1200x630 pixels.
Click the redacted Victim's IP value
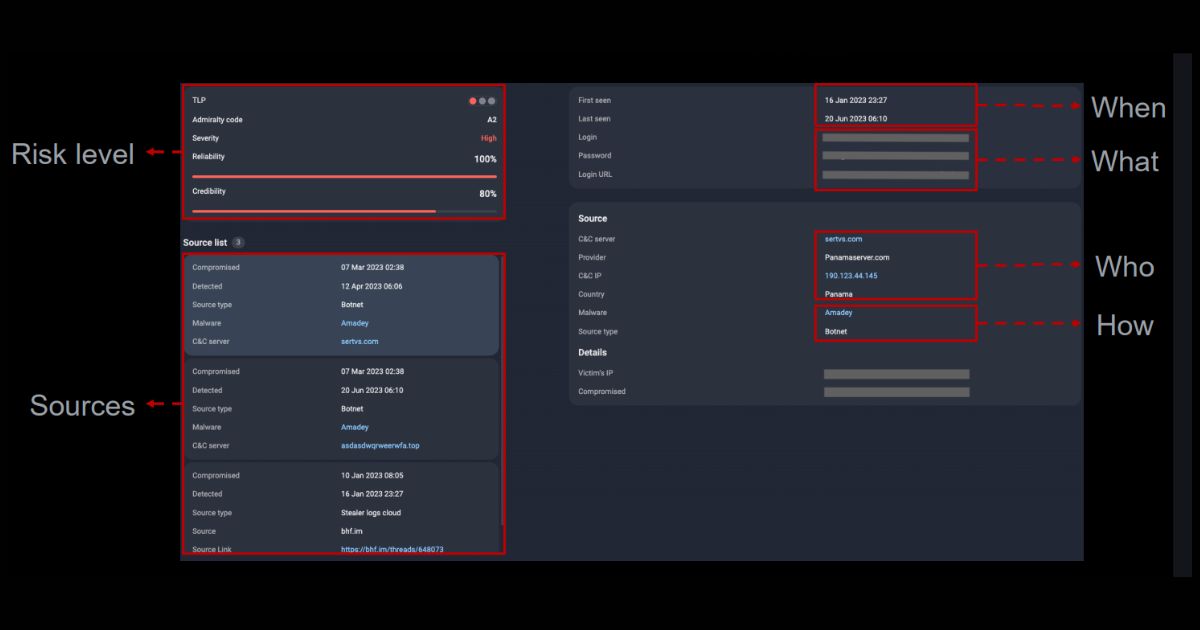pos(896,374)
